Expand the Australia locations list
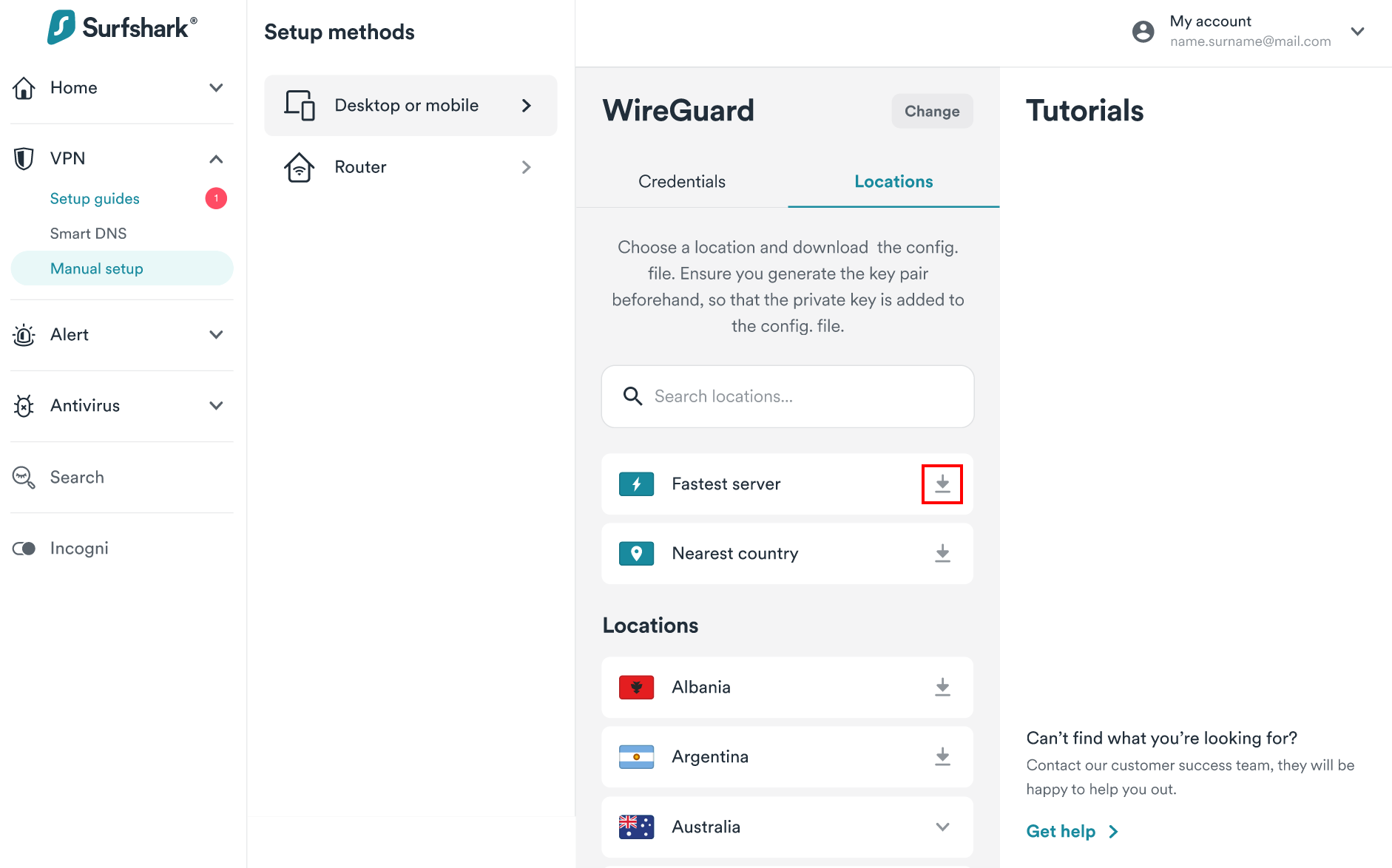 [x=942, y=827]
